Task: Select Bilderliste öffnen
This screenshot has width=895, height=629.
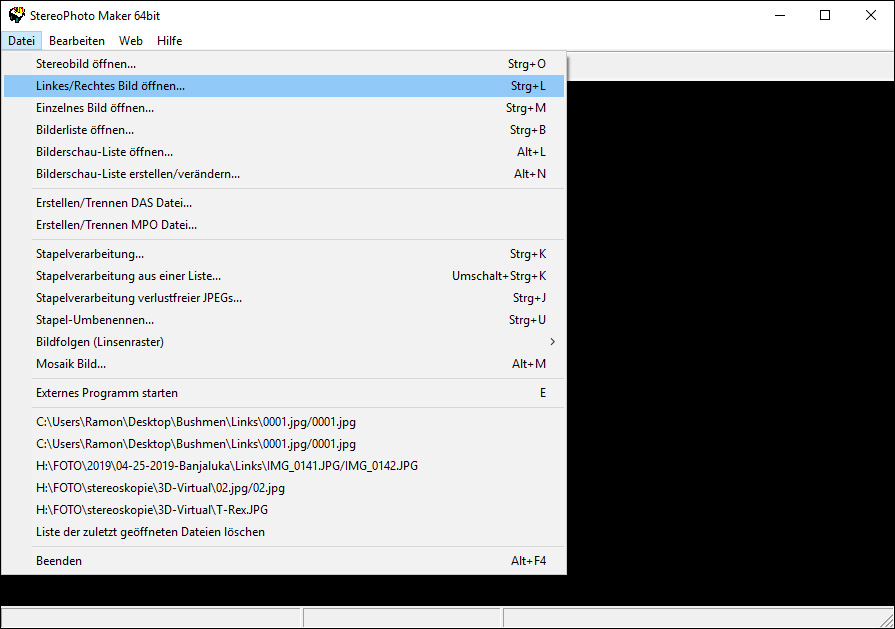Action: [x=284, y=130]
